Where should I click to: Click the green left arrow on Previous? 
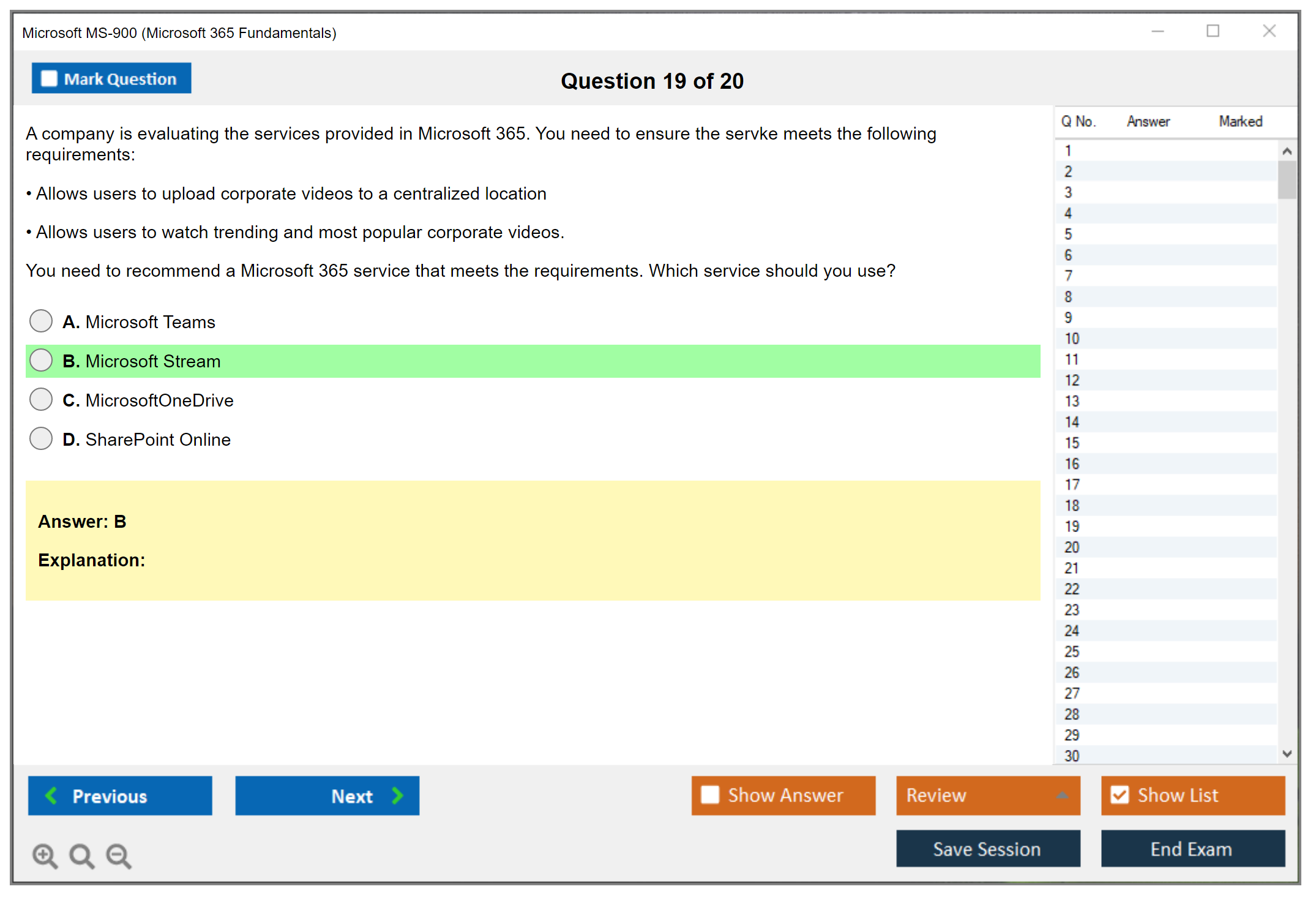pos(52,795)
